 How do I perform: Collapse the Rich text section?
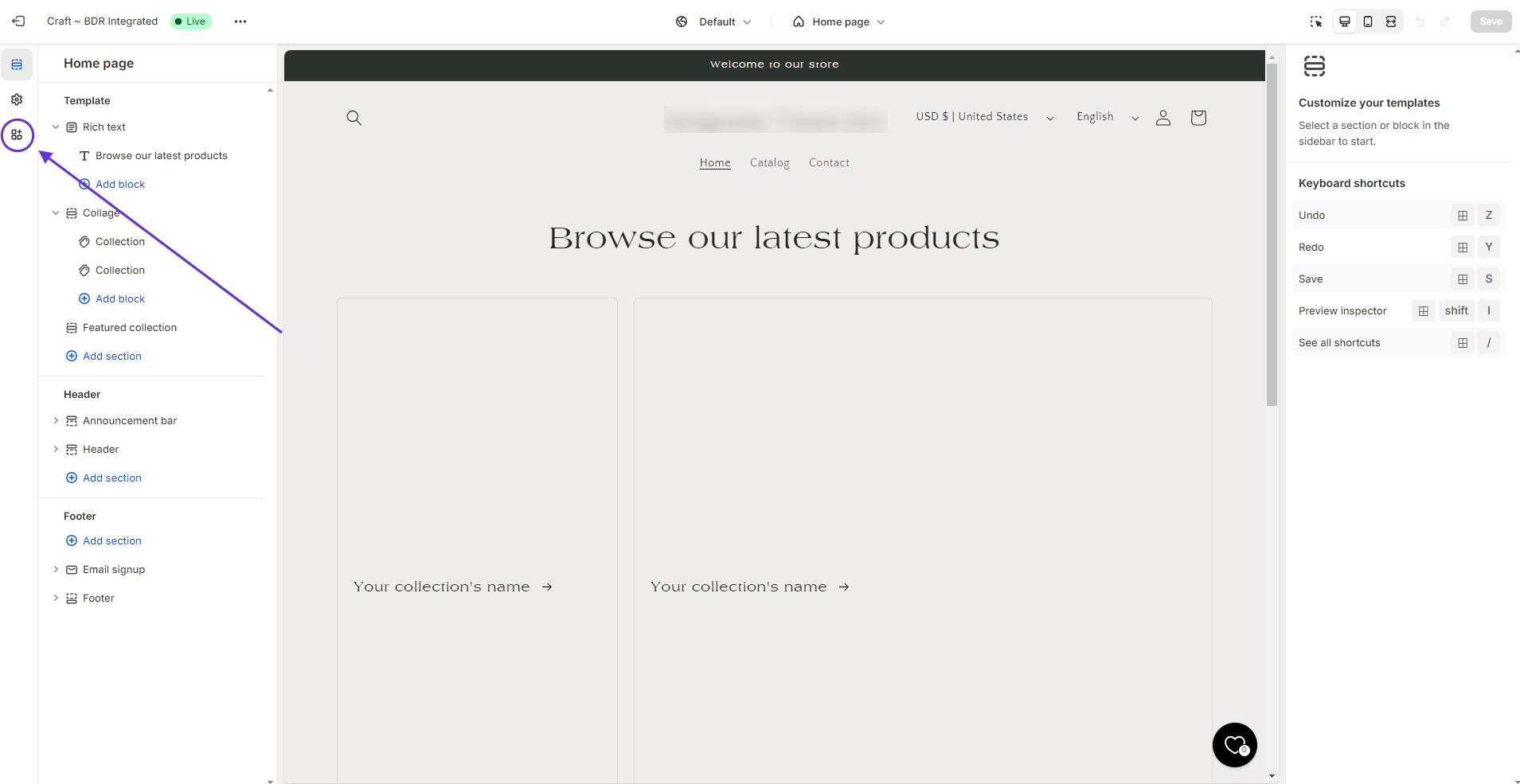56,127
